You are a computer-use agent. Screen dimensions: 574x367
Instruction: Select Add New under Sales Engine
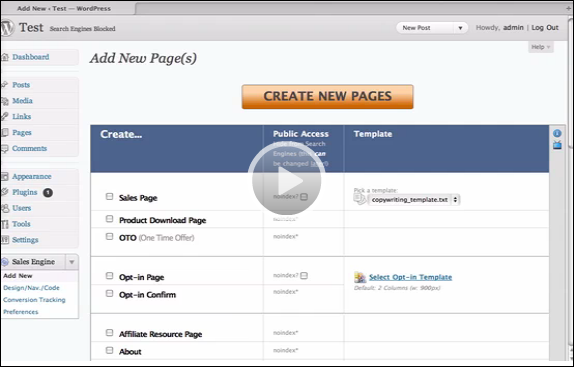[x=18, y=276]
